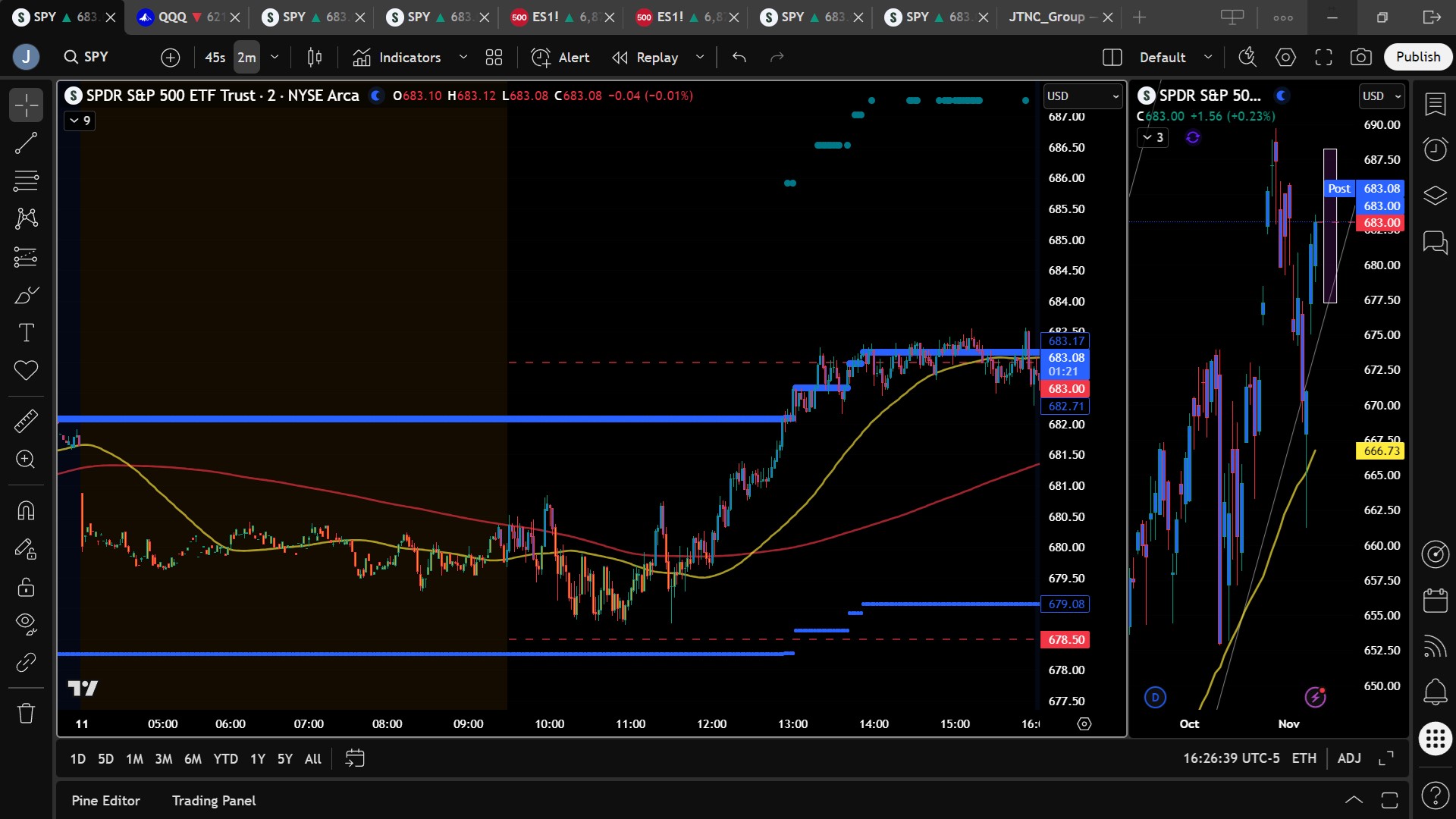Activate the magnet mode tool
1456x819 pixels.
pos(26,510)
